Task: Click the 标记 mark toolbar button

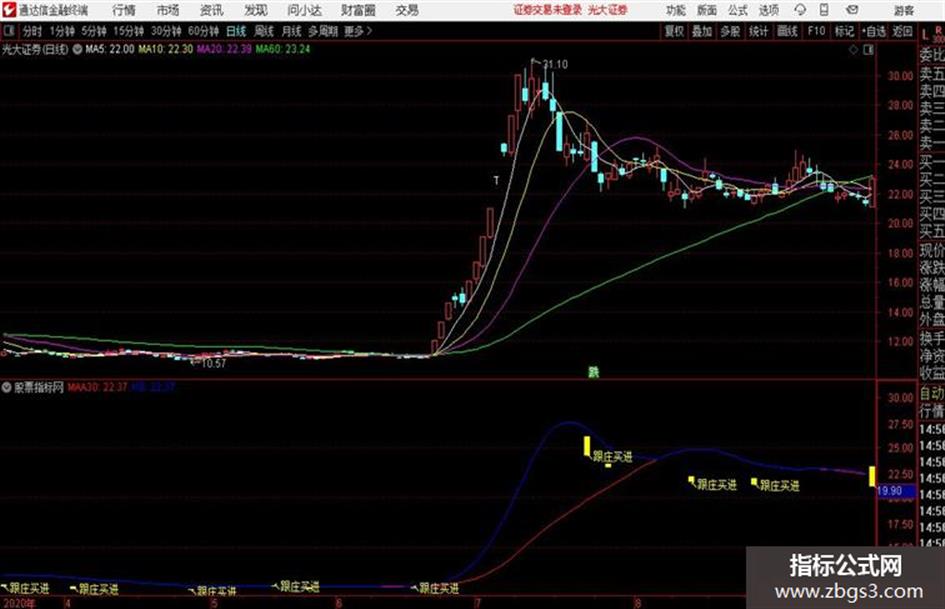Action: coord(844,31)
